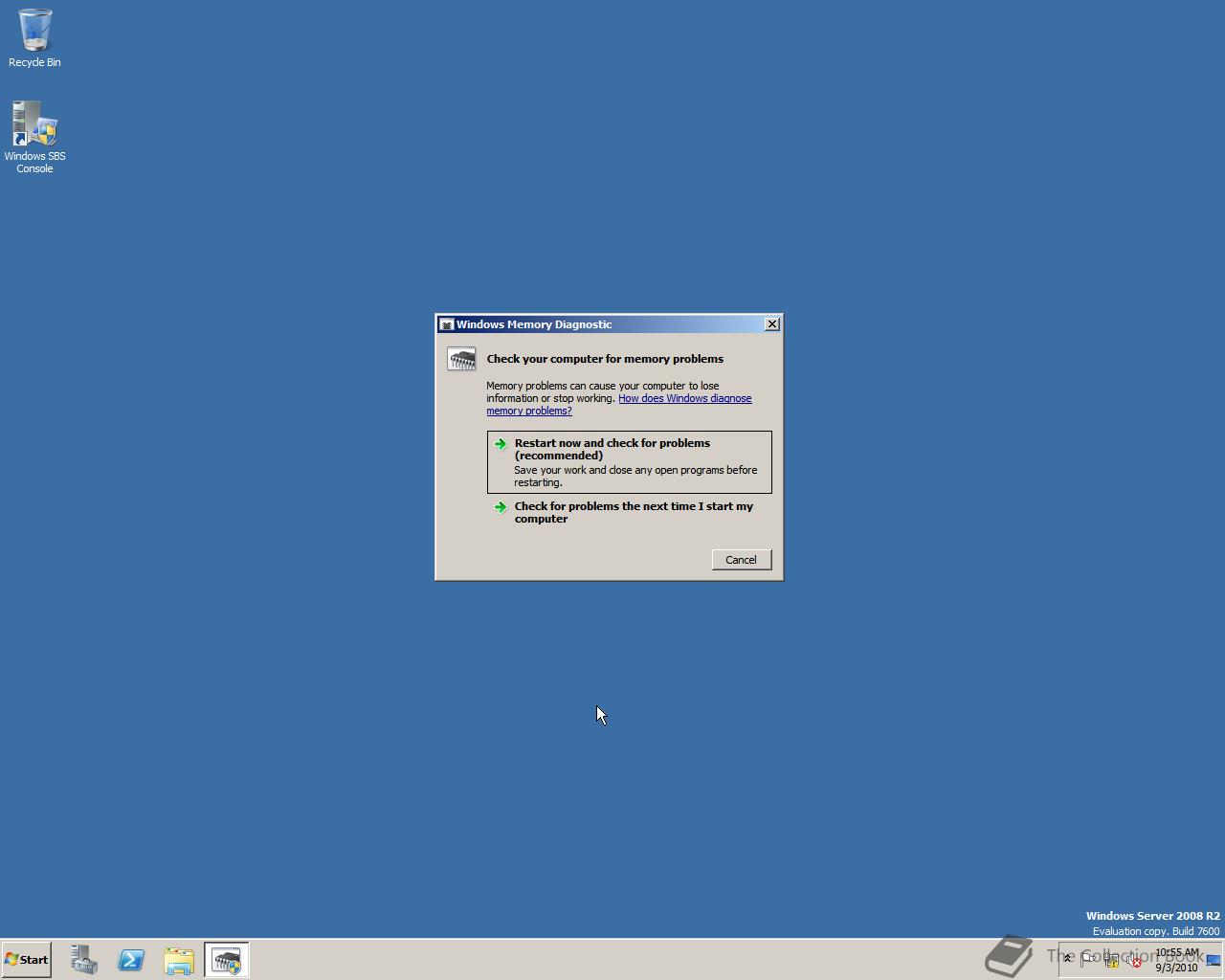Open Windows Explorer from the taskbar
This screenshot has height=980, width=1225.
point(179,960)
